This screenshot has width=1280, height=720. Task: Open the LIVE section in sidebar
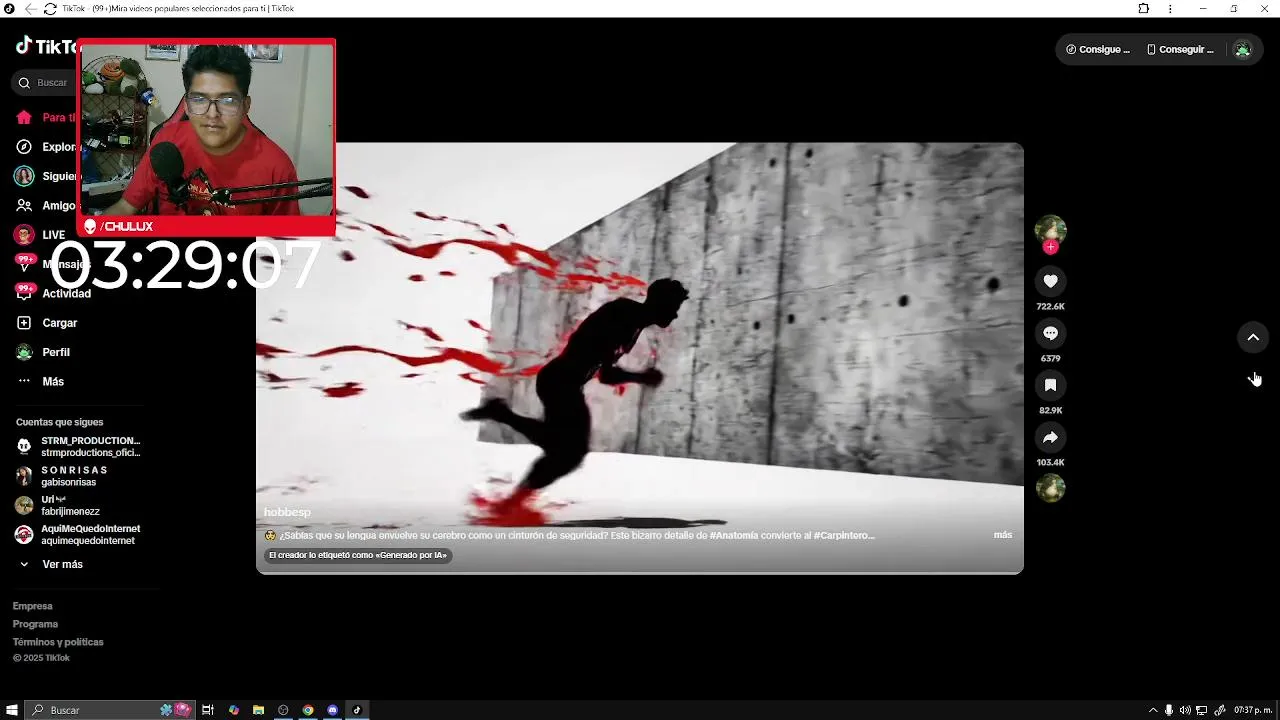point(40,235)
